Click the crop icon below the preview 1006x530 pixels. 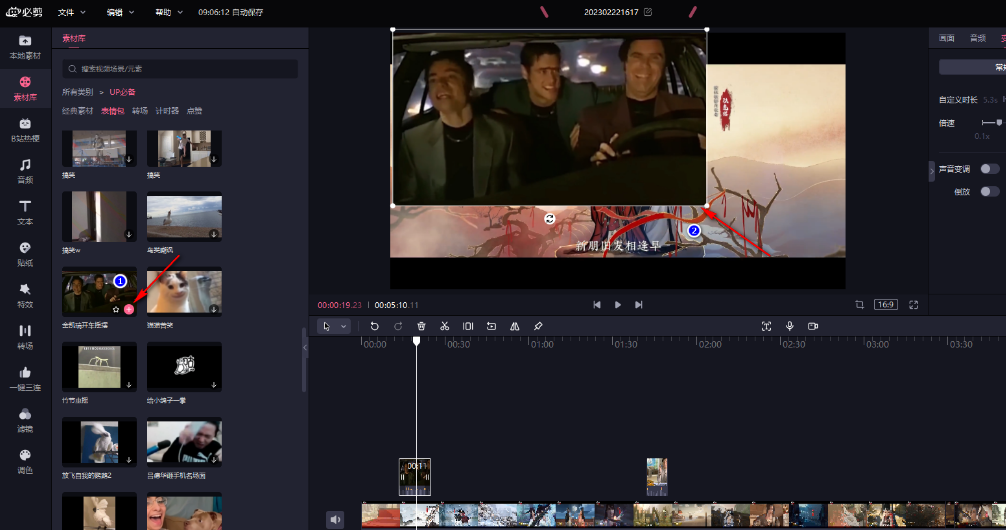(859, 305)
